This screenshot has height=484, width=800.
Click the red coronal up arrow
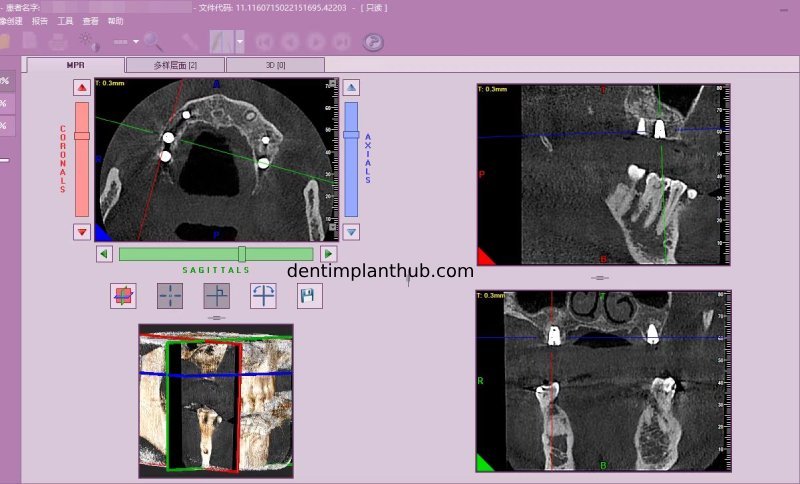click(x=82, y=88)
